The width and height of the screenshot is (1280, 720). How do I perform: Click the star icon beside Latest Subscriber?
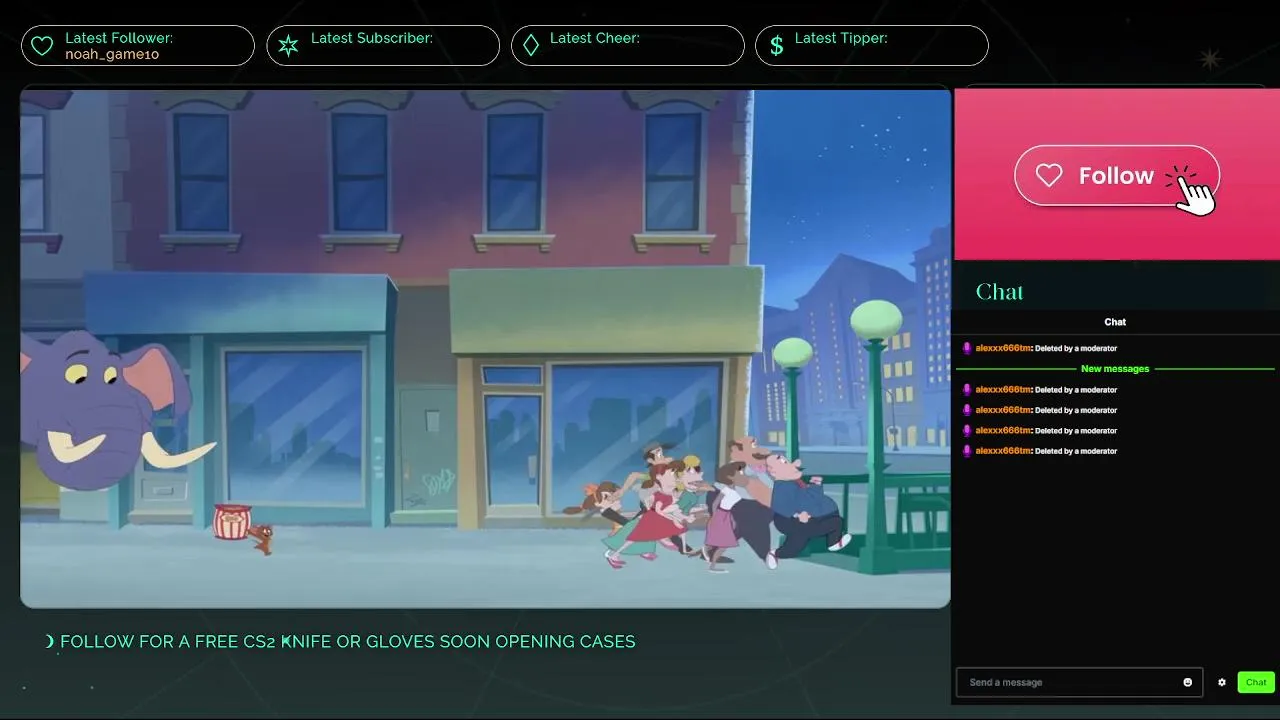tap(288, 46)
